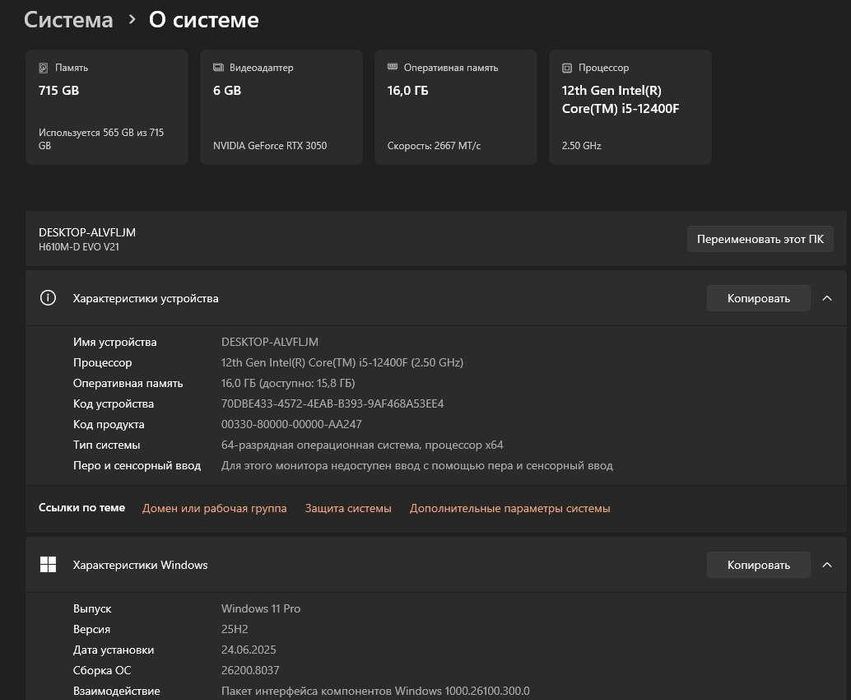
Task: Copy device specifications with Копировать button
Action: click(x=758, y=298)
